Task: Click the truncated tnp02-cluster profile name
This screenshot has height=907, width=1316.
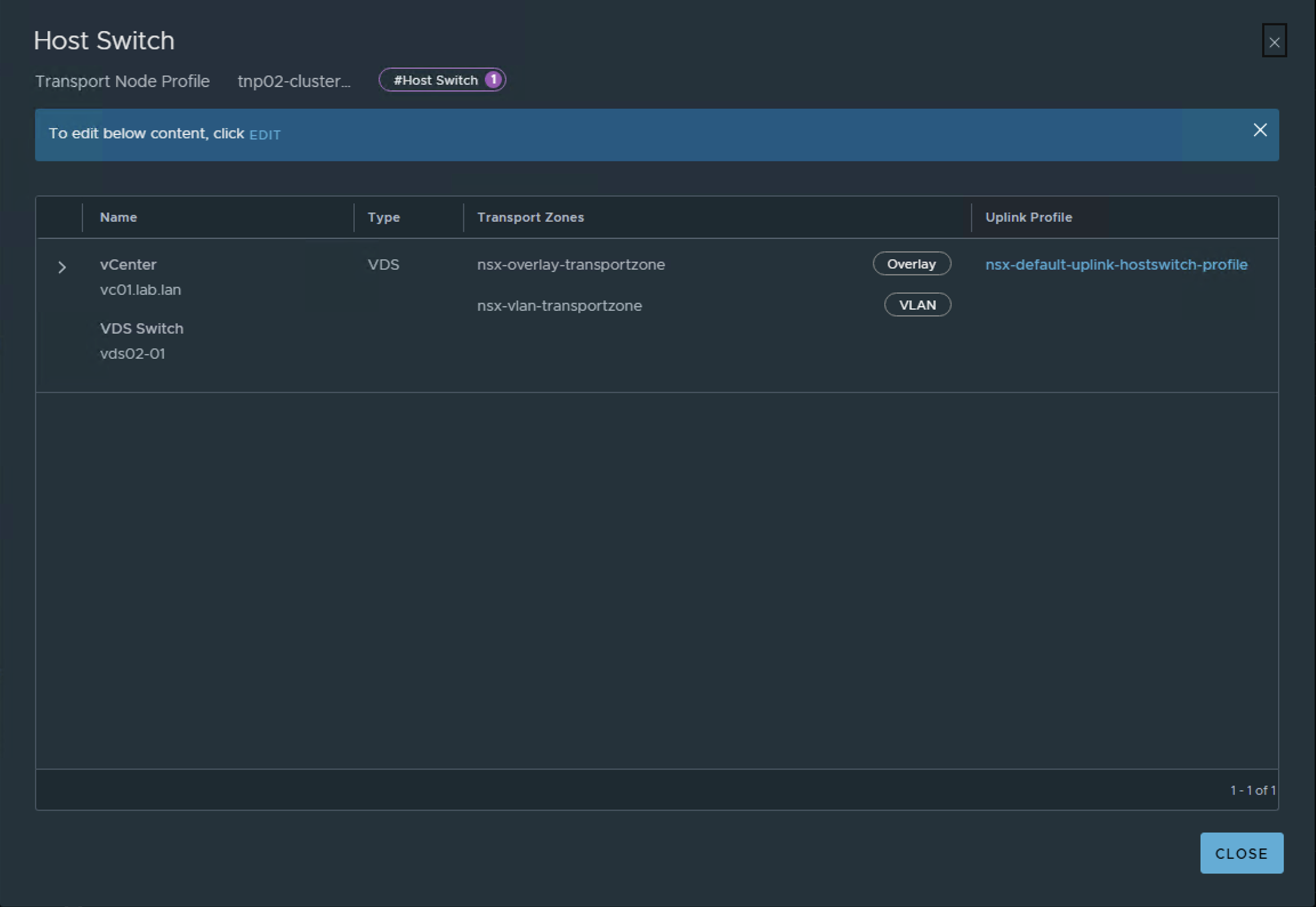Action: (293, 82)
